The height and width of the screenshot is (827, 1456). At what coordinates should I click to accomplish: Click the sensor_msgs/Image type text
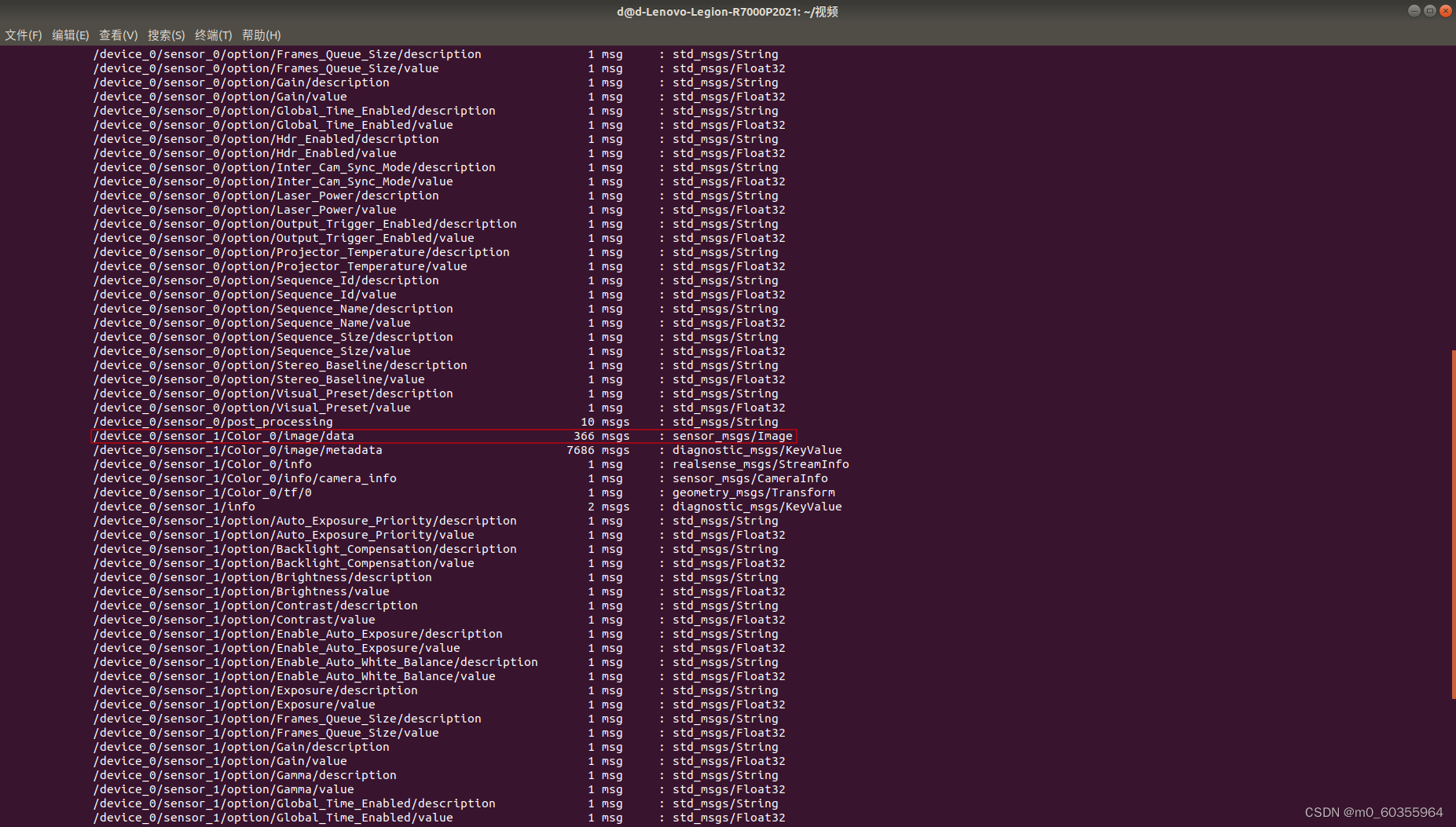[x=732, y=436]
